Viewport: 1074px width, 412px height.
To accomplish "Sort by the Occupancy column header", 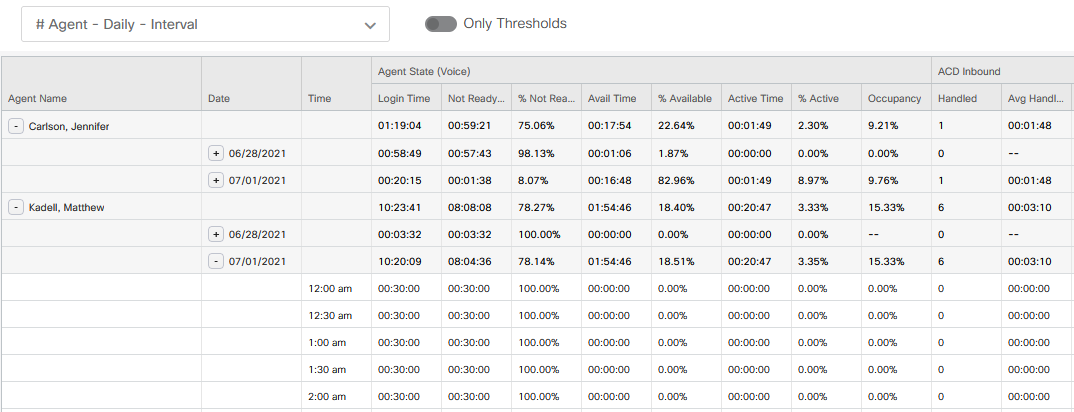I will pos(895,99).
